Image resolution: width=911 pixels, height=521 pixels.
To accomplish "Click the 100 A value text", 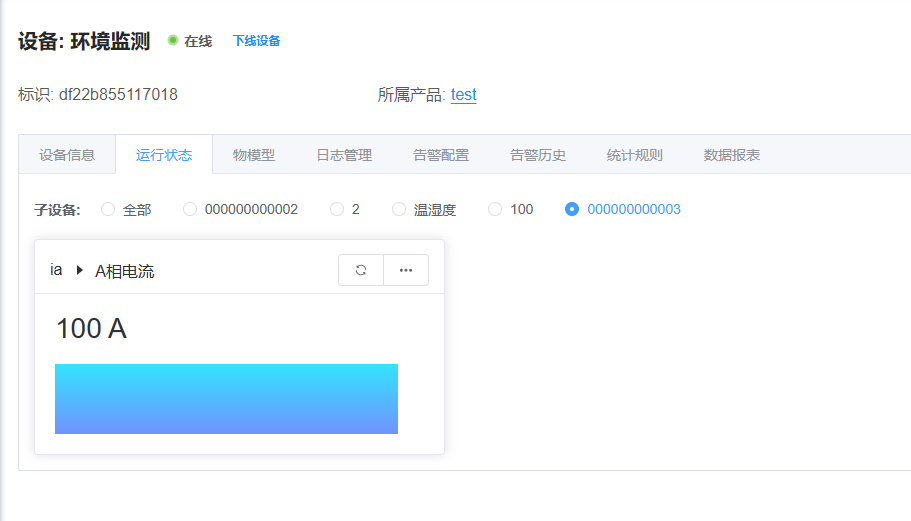I will [91, 329].
